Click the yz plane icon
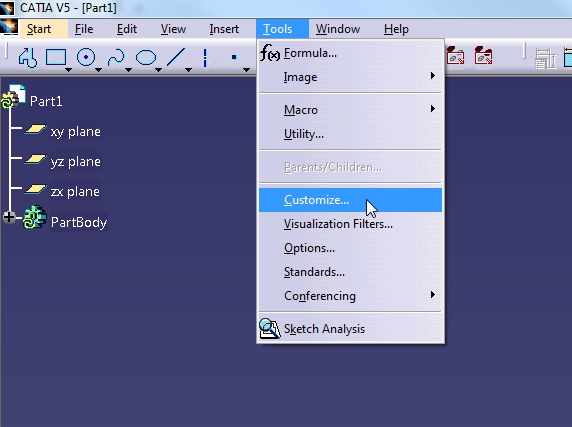The height and width of the screenshot is (427, 572). coord(35,159)
